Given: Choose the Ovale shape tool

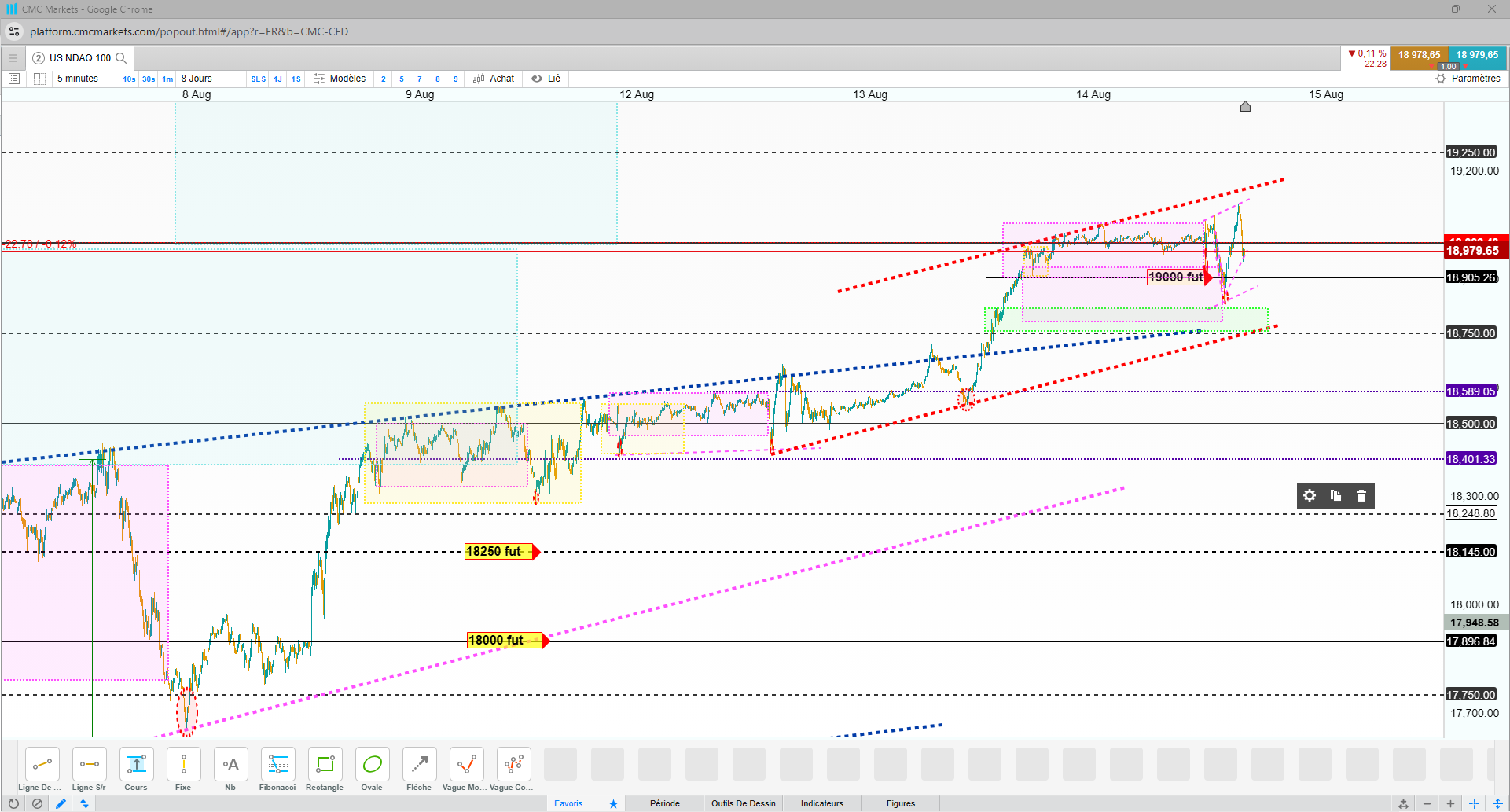Looking at the screenshot, I should [x=372, y=770].
